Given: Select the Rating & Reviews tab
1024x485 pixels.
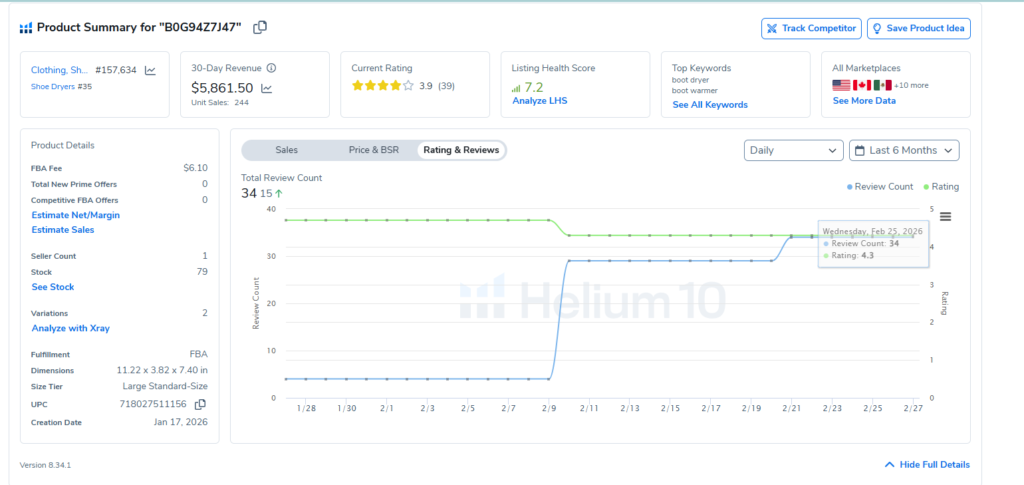Looking at the screenshot, I should pyautogui.click(x=461, y=150).
